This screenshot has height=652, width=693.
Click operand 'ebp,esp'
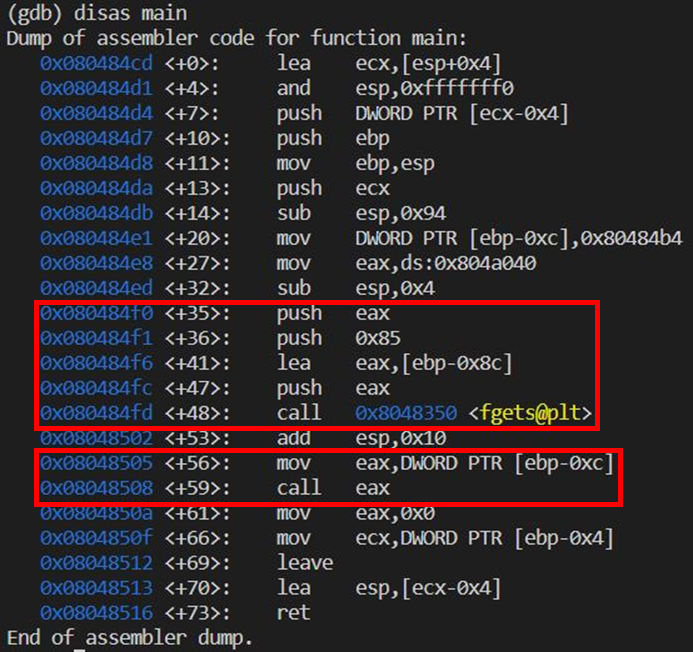[395, 164]
